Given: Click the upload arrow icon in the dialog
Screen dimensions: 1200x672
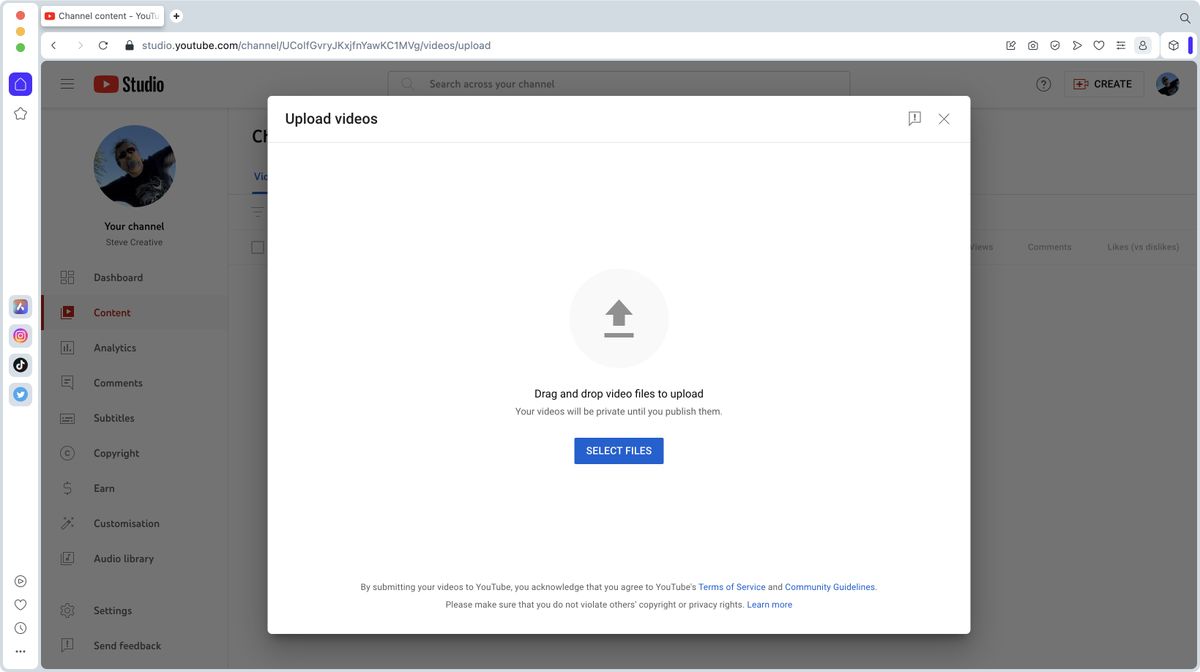Looking at the screenshot, I should coord(618,317).
